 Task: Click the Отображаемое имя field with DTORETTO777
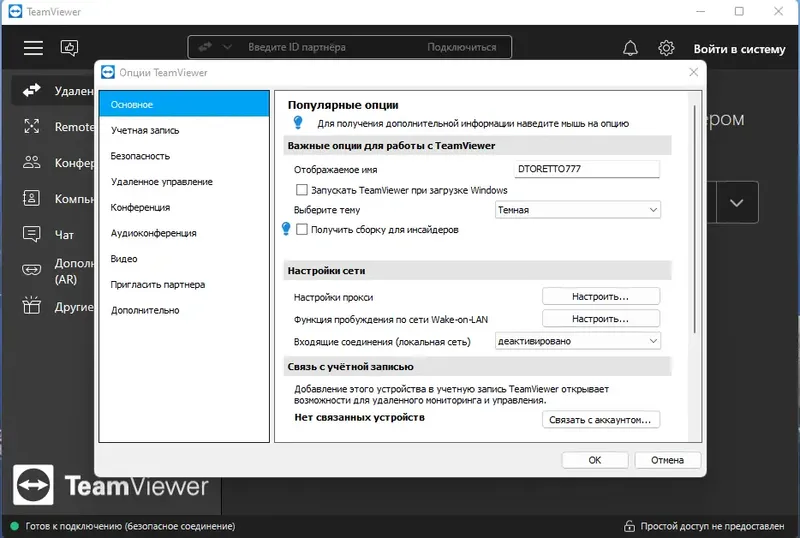pos(587,169)
